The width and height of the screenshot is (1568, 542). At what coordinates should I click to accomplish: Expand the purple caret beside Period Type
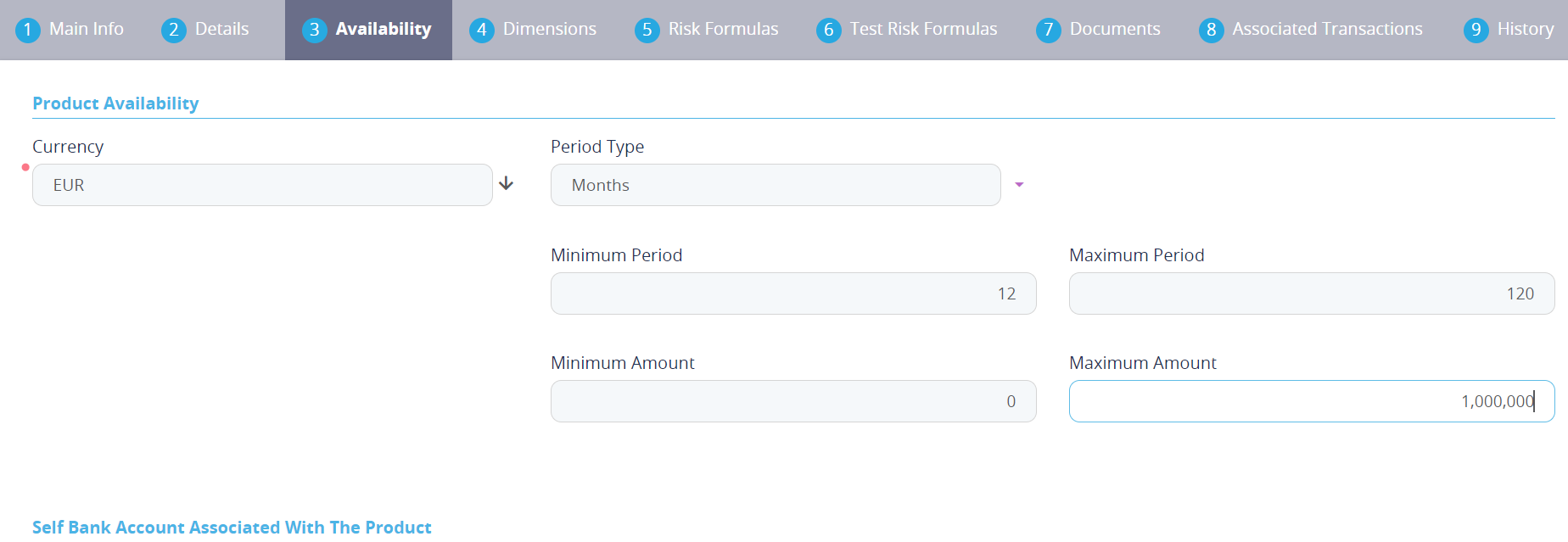tap(1019, 185)
